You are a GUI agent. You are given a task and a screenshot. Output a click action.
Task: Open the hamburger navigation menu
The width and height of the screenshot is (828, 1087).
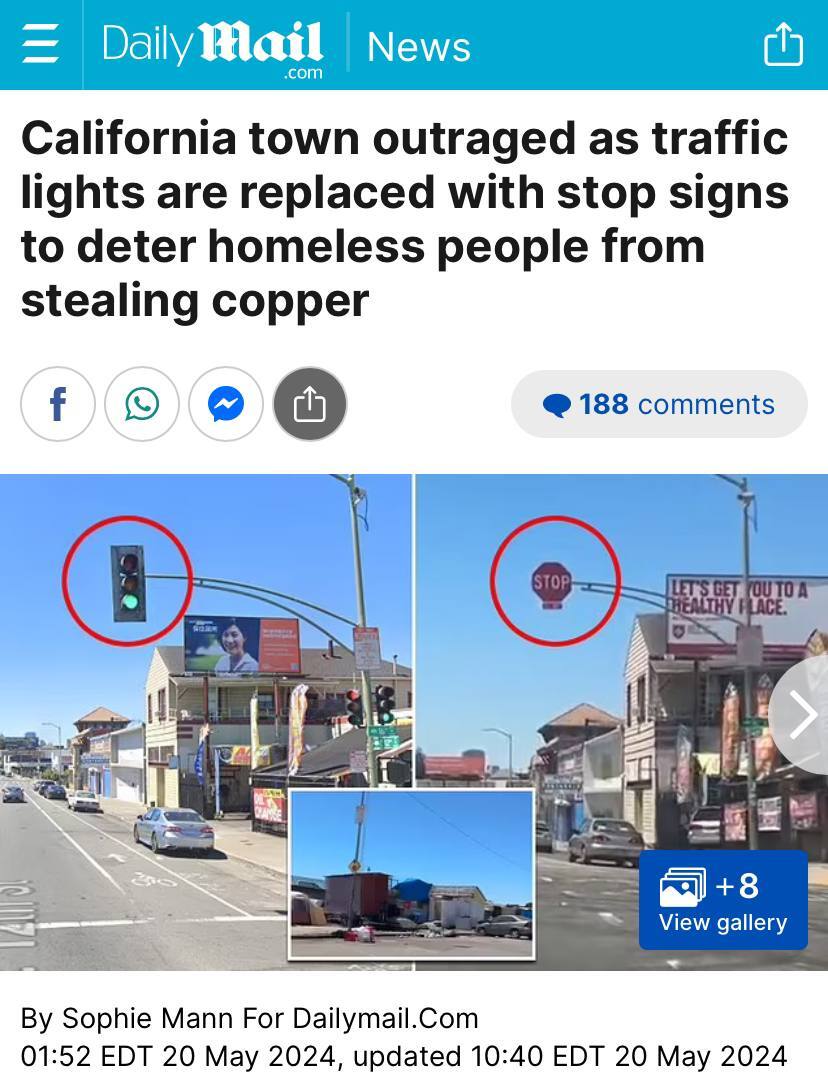click(40, 44)
